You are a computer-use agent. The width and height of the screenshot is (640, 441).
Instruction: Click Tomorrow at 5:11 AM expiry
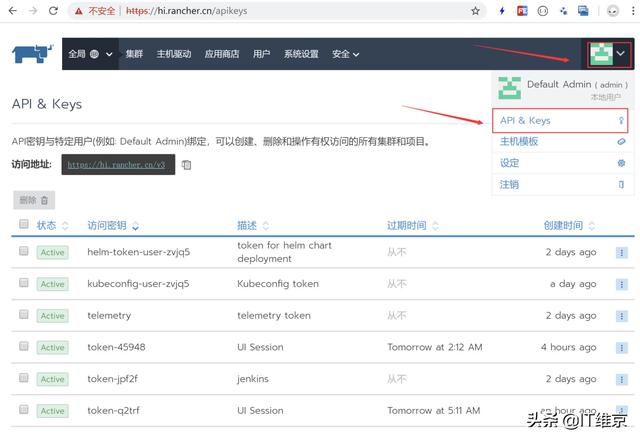click(x=433, y=410)
